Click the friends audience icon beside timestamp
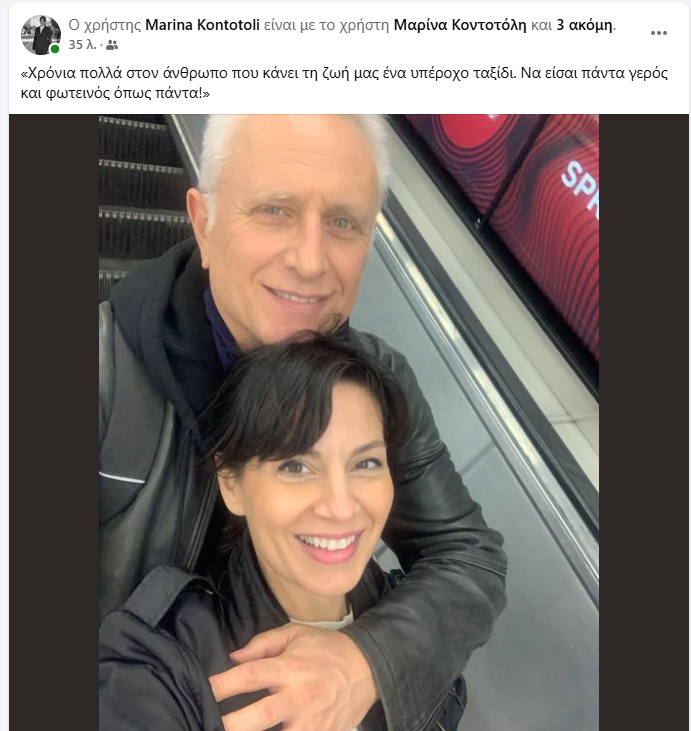Image resolution: width=691 pixels, height=731 pixels. click(x=112, y=45)
